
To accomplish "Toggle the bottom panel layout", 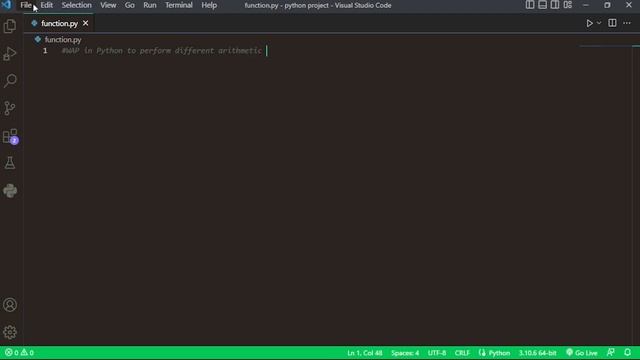I will [x=542, y=5].
